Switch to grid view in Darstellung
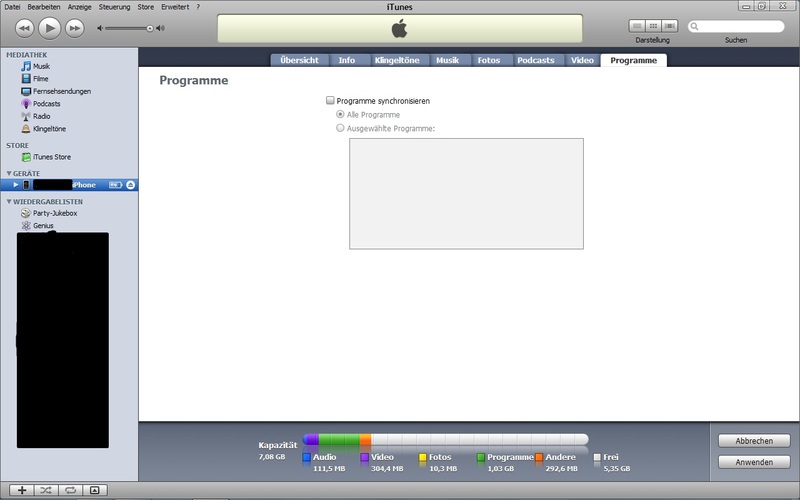 tap(653, 26)
